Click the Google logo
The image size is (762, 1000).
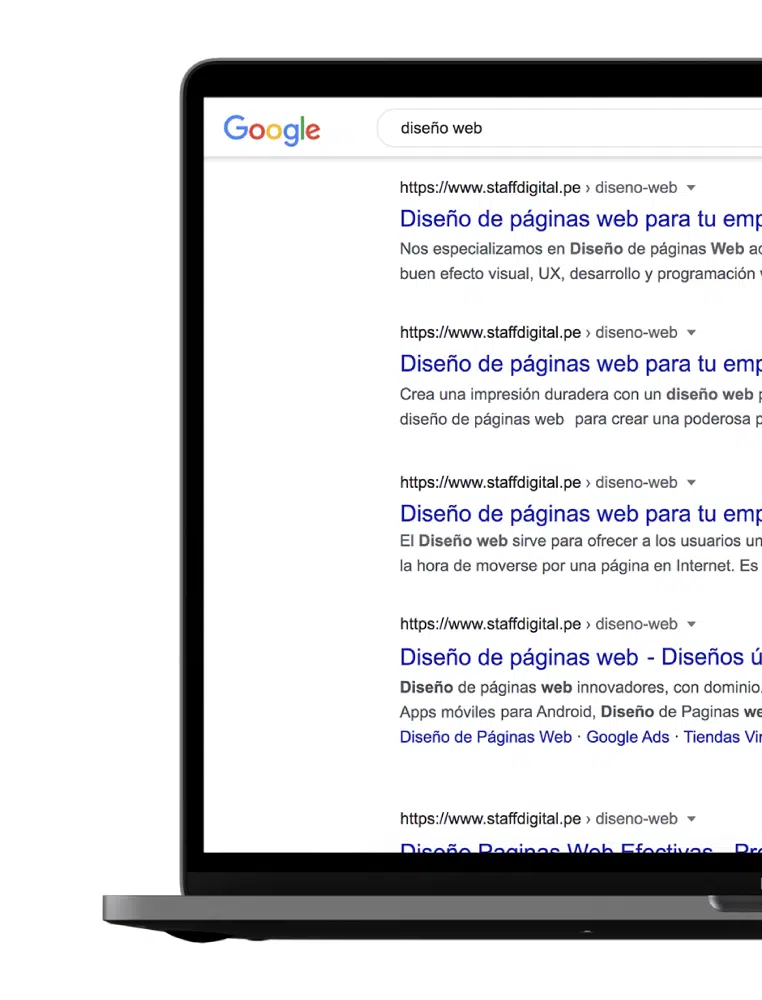272,130
